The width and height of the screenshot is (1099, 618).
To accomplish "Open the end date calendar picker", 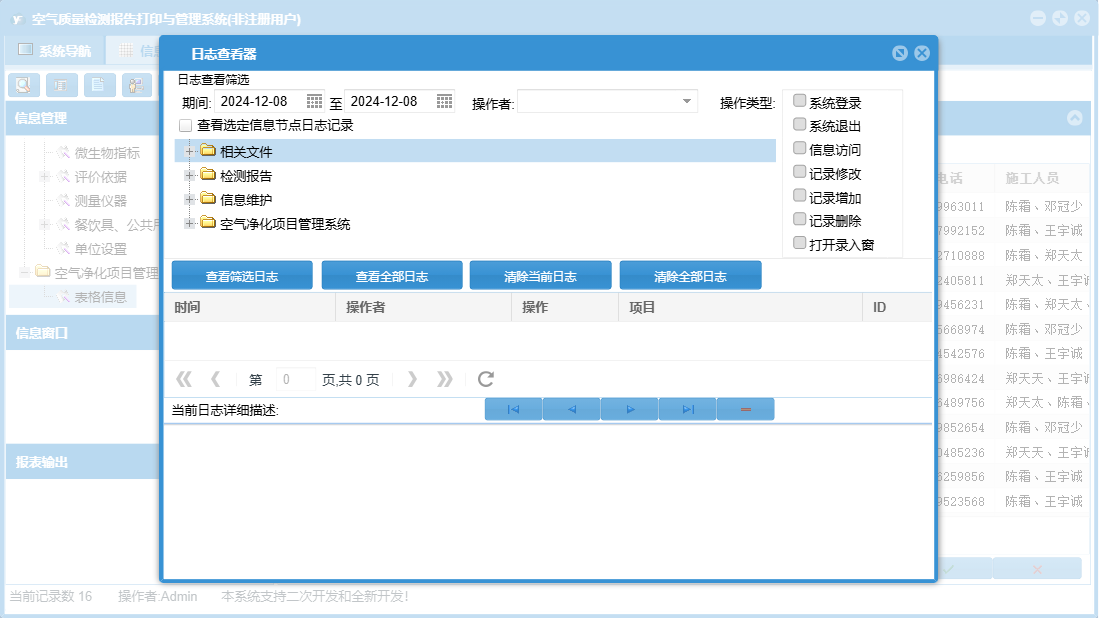I will 444,101.
